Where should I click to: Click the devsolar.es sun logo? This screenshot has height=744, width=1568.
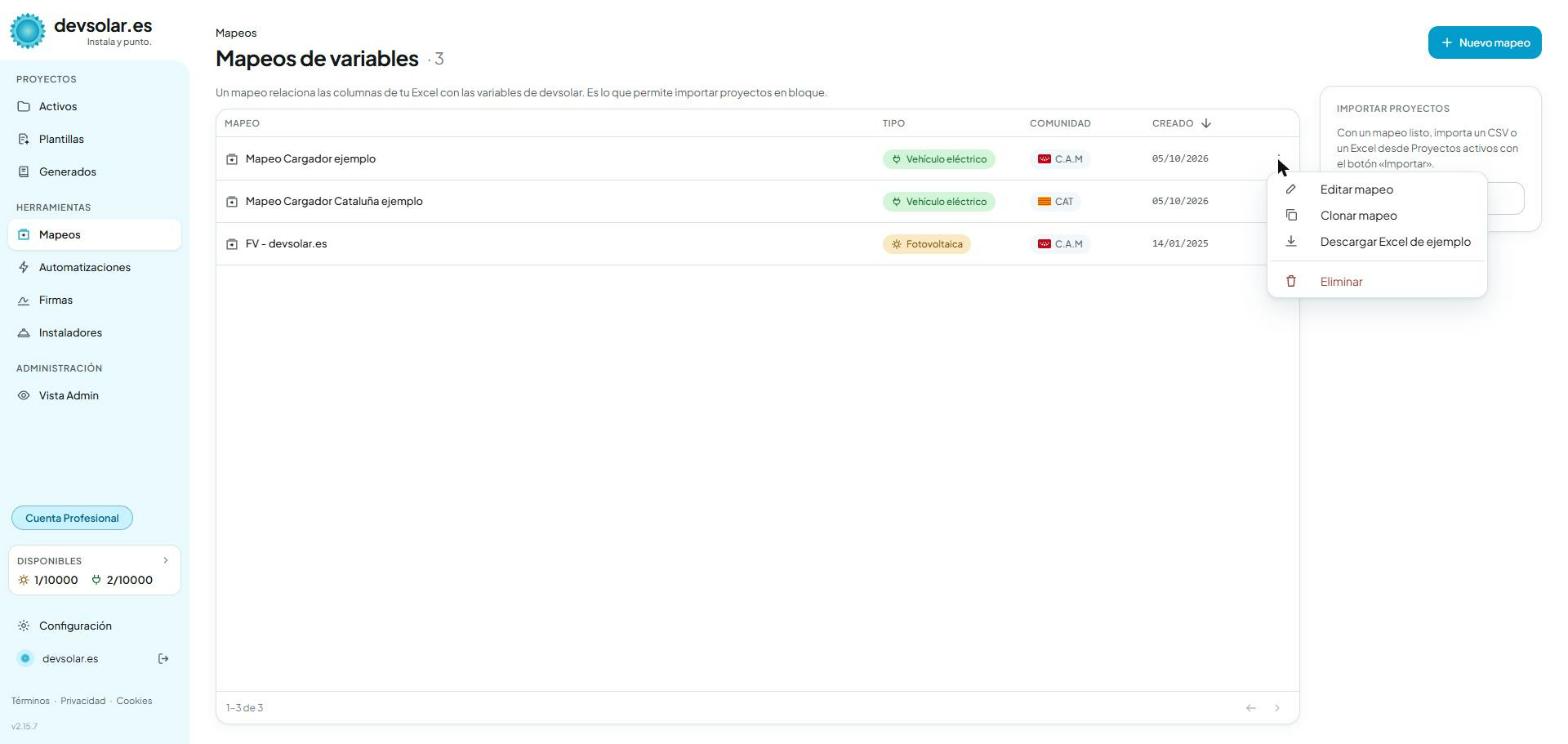tap(28, 31)
